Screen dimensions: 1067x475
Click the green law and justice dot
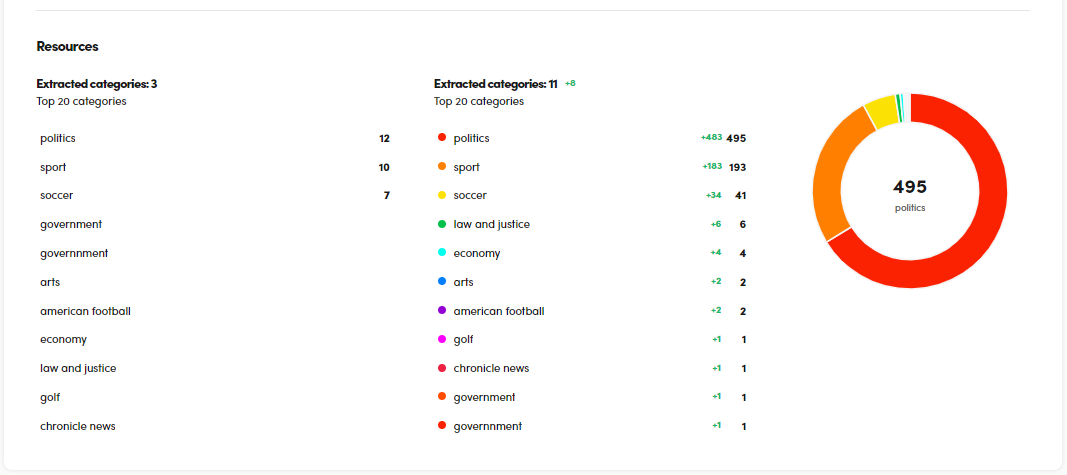coord(442,224)
